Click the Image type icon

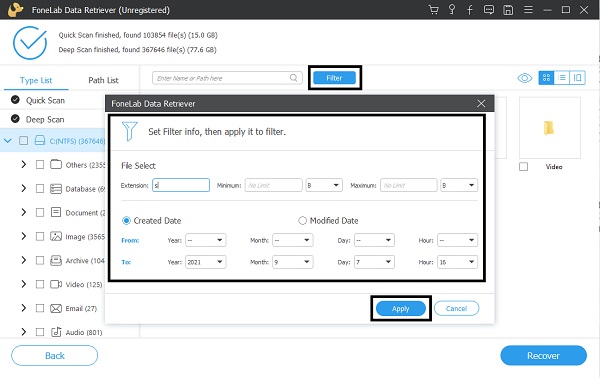pos(56,236)
